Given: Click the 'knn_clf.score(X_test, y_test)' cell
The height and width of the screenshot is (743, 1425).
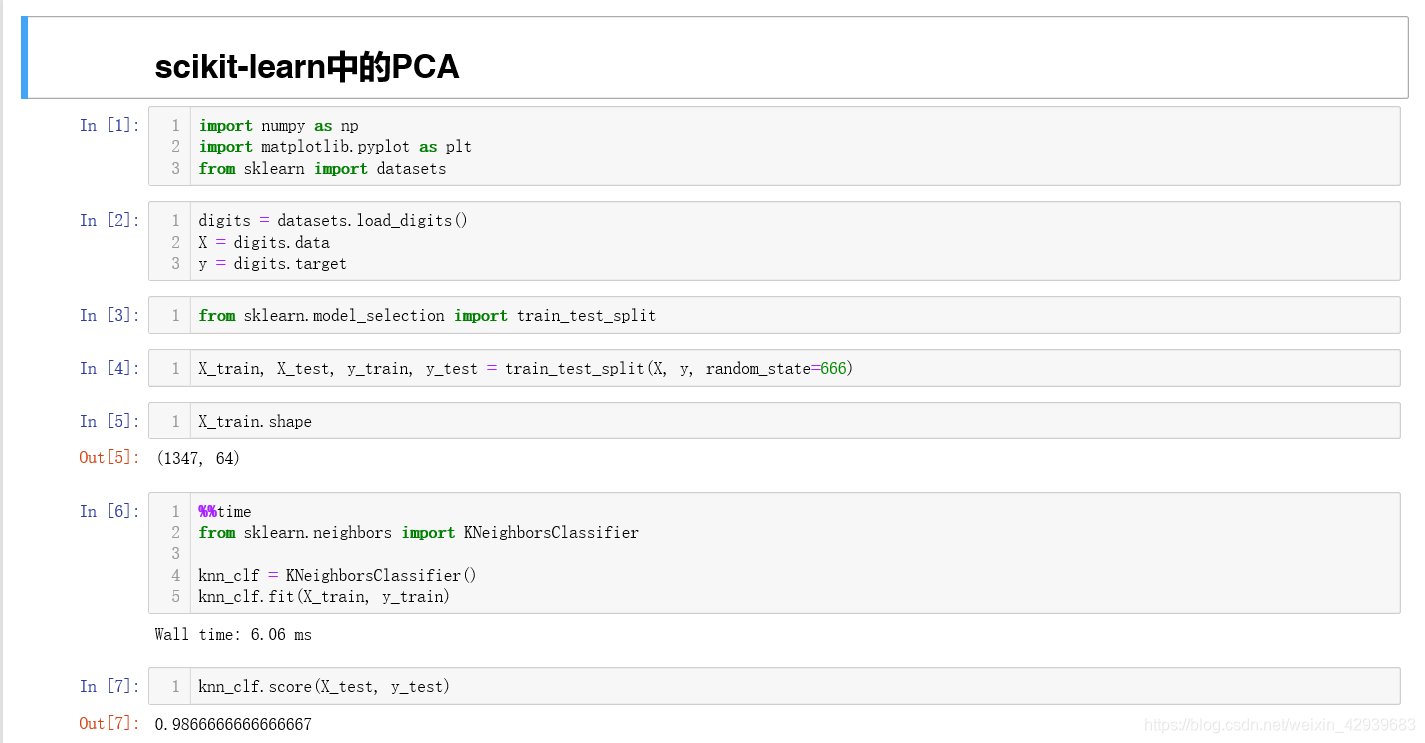Looking at the screenshot, I should tap(774, 686).
